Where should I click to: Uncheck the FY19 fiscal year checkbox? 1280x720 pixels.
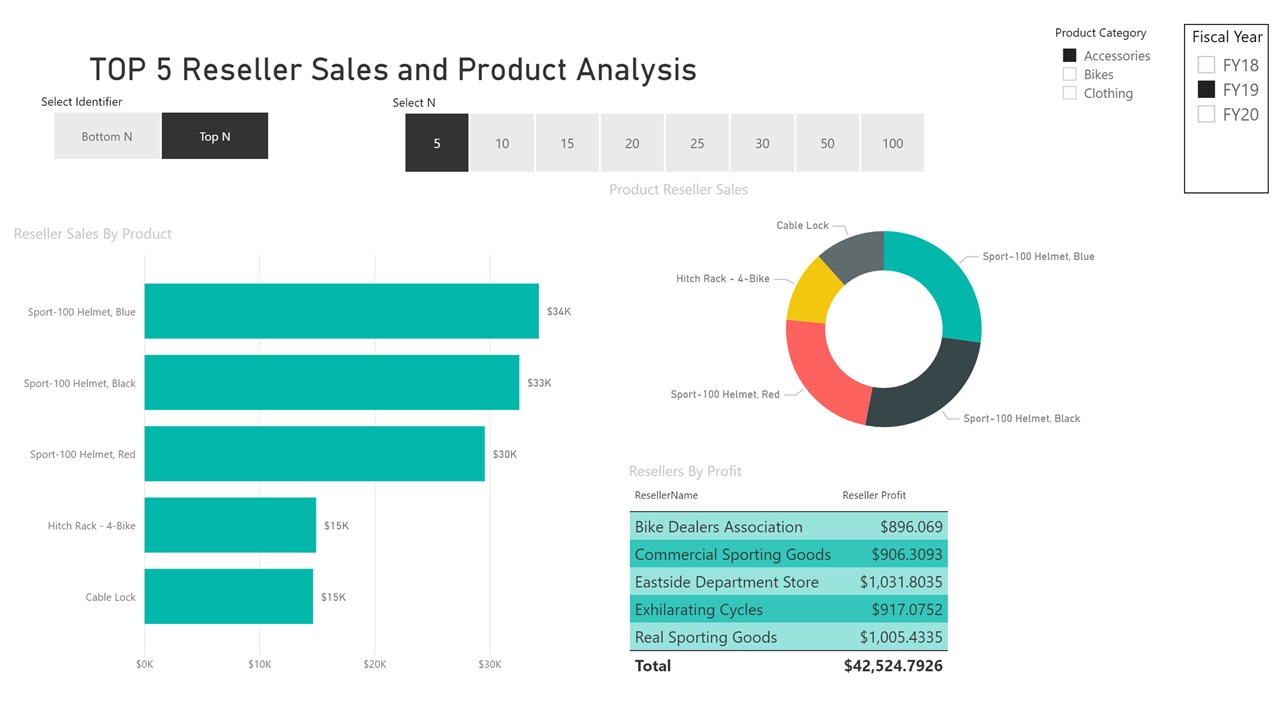(x=1206, y=89)
